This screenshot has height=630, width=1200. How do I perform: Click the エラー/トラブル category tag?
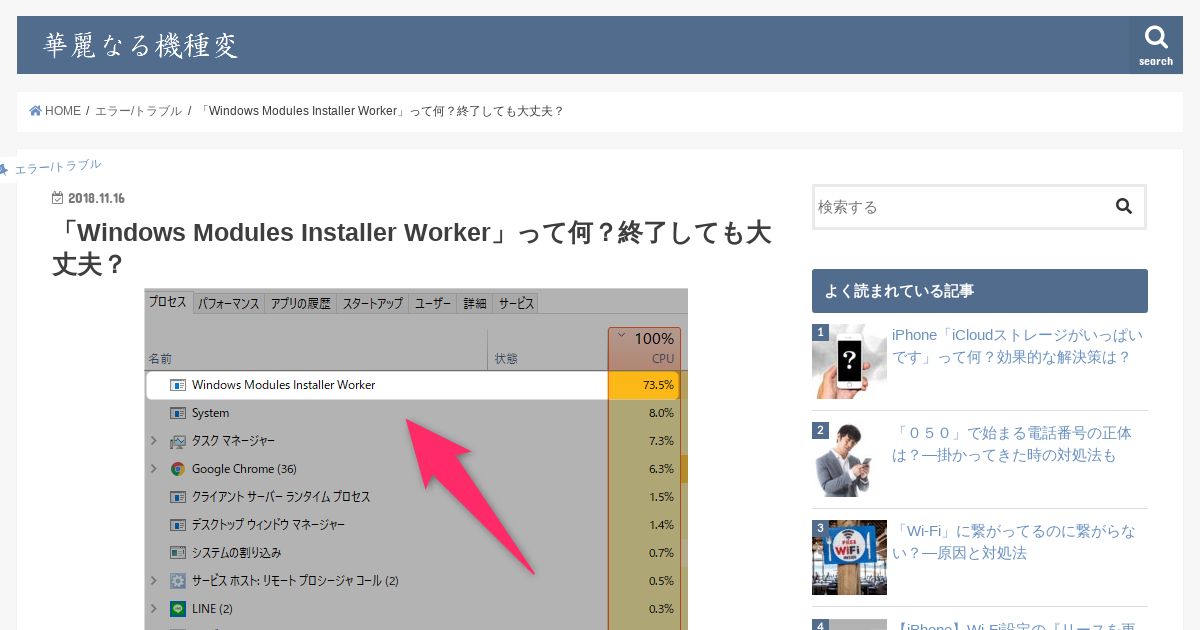coord(58,166)
